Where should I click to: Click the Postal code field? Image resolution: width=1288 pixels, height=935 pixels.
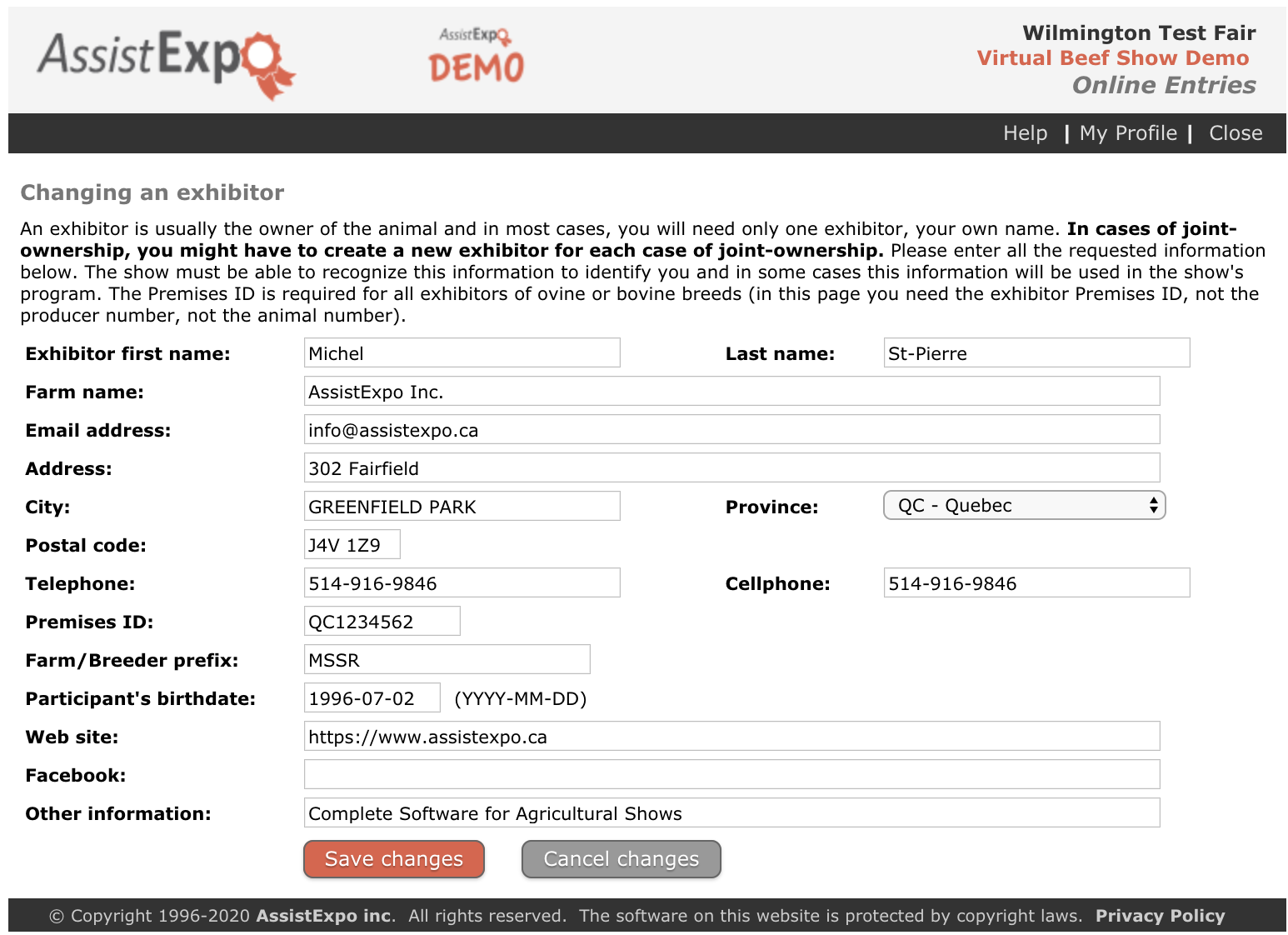point(352,545)
